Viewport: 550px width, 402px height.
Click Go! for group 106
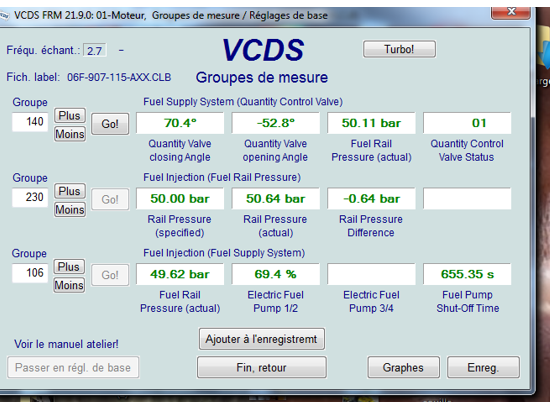coord(110,275)
